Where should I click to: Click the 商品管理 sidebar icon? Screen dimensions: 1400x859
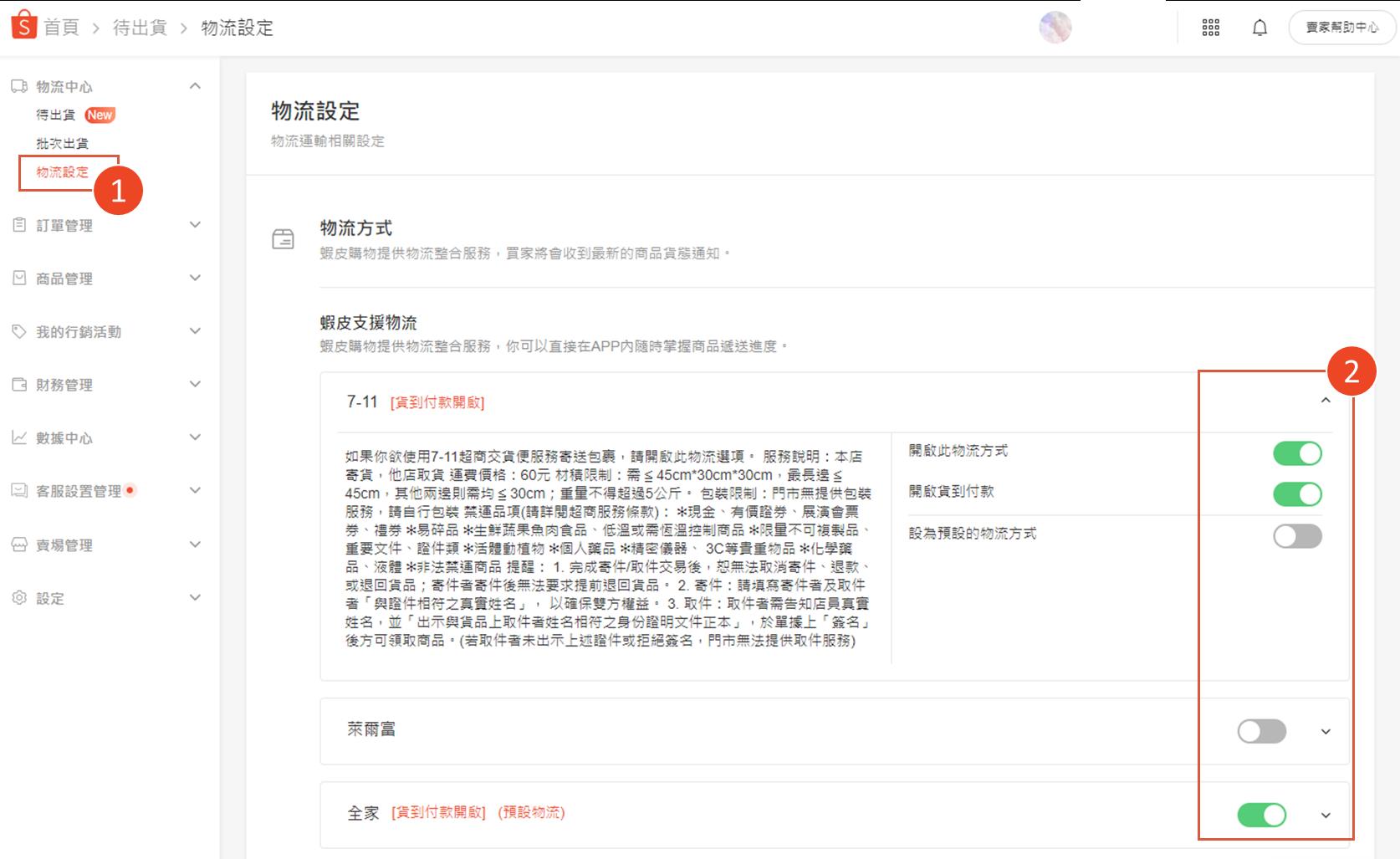point(18,278)
